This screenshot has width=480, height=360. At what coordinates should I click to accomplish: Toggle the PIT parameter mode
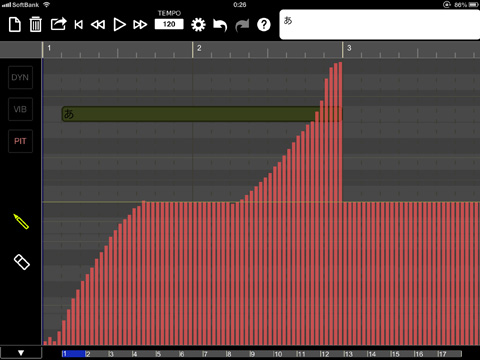[x=20, y=141]
